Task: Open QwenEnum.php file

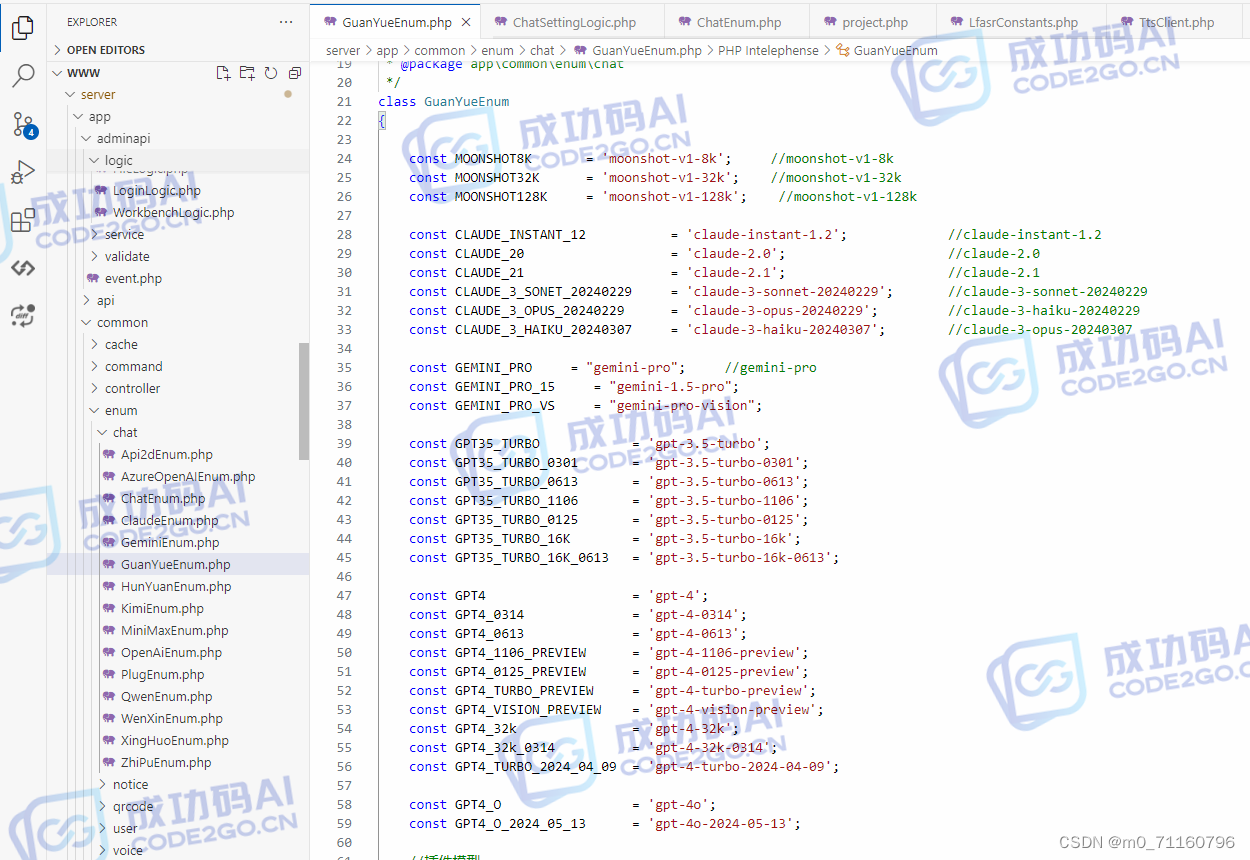Action: pyautogui.click(x=166, y=697)
